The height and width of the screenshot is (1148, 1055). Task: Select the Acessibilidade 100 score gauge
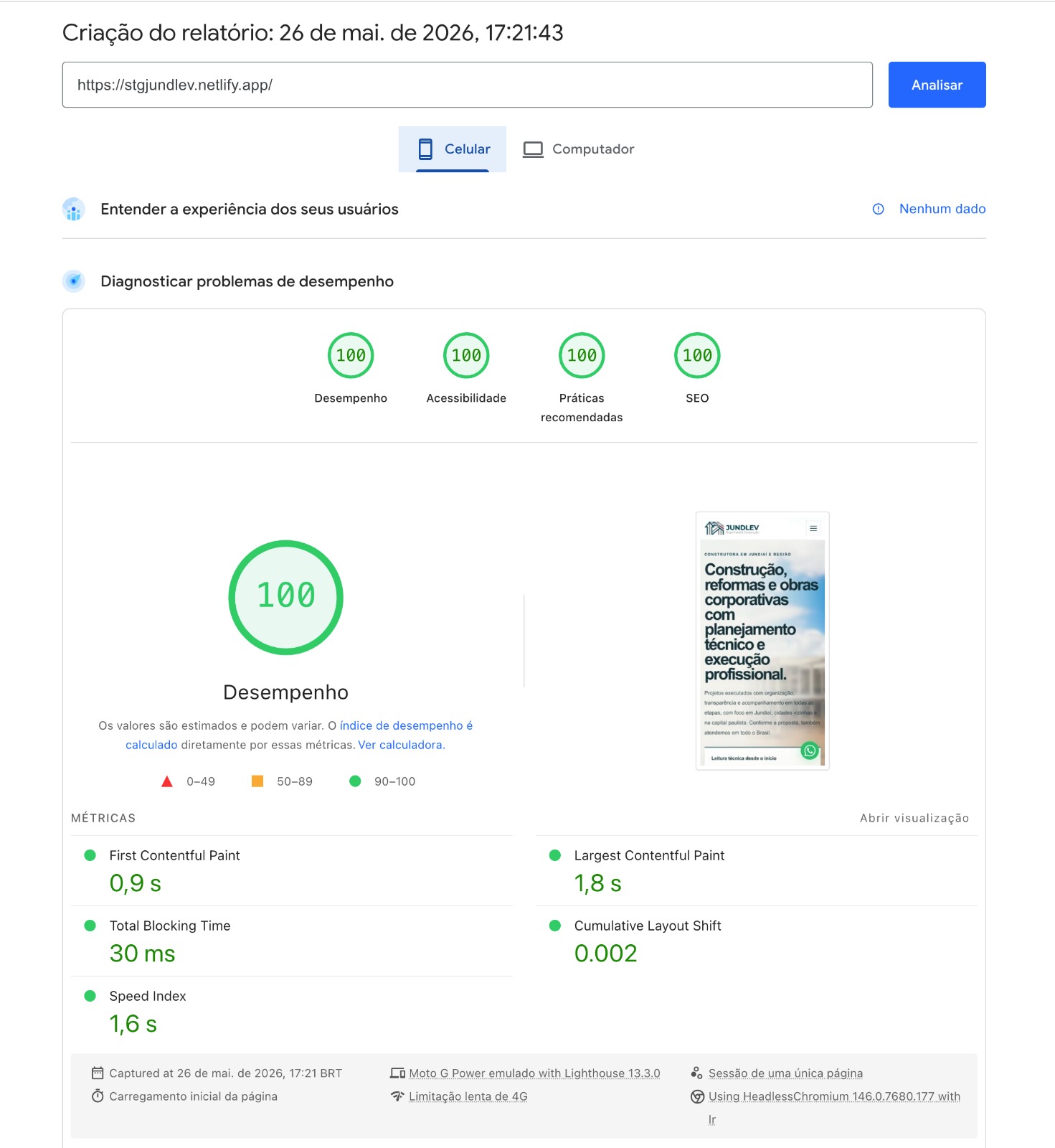(x=466, y=355)
